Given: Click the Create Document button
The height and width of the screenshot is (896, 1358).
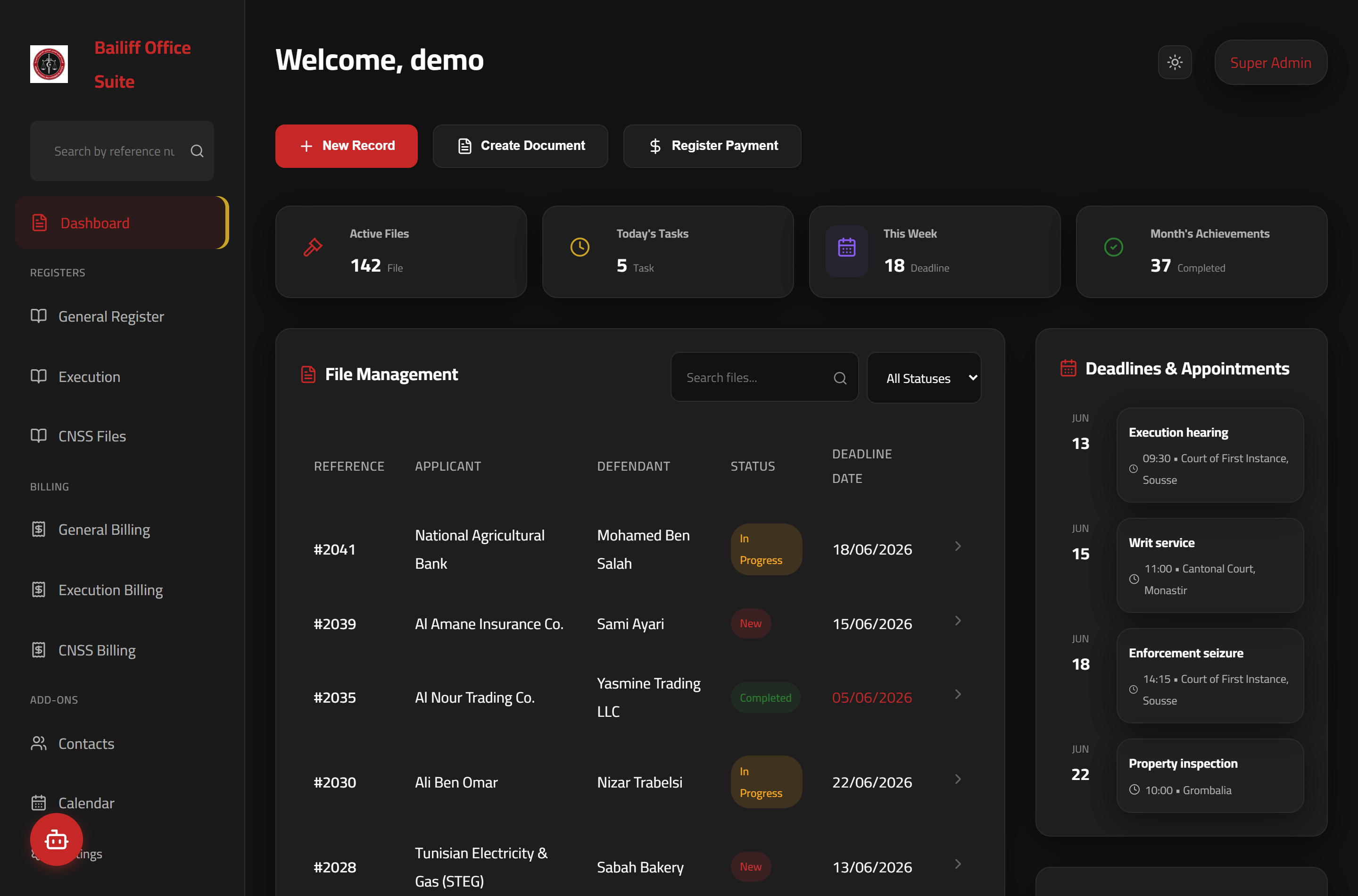Looking at the screenshot, I should click(x=520, y=146).
